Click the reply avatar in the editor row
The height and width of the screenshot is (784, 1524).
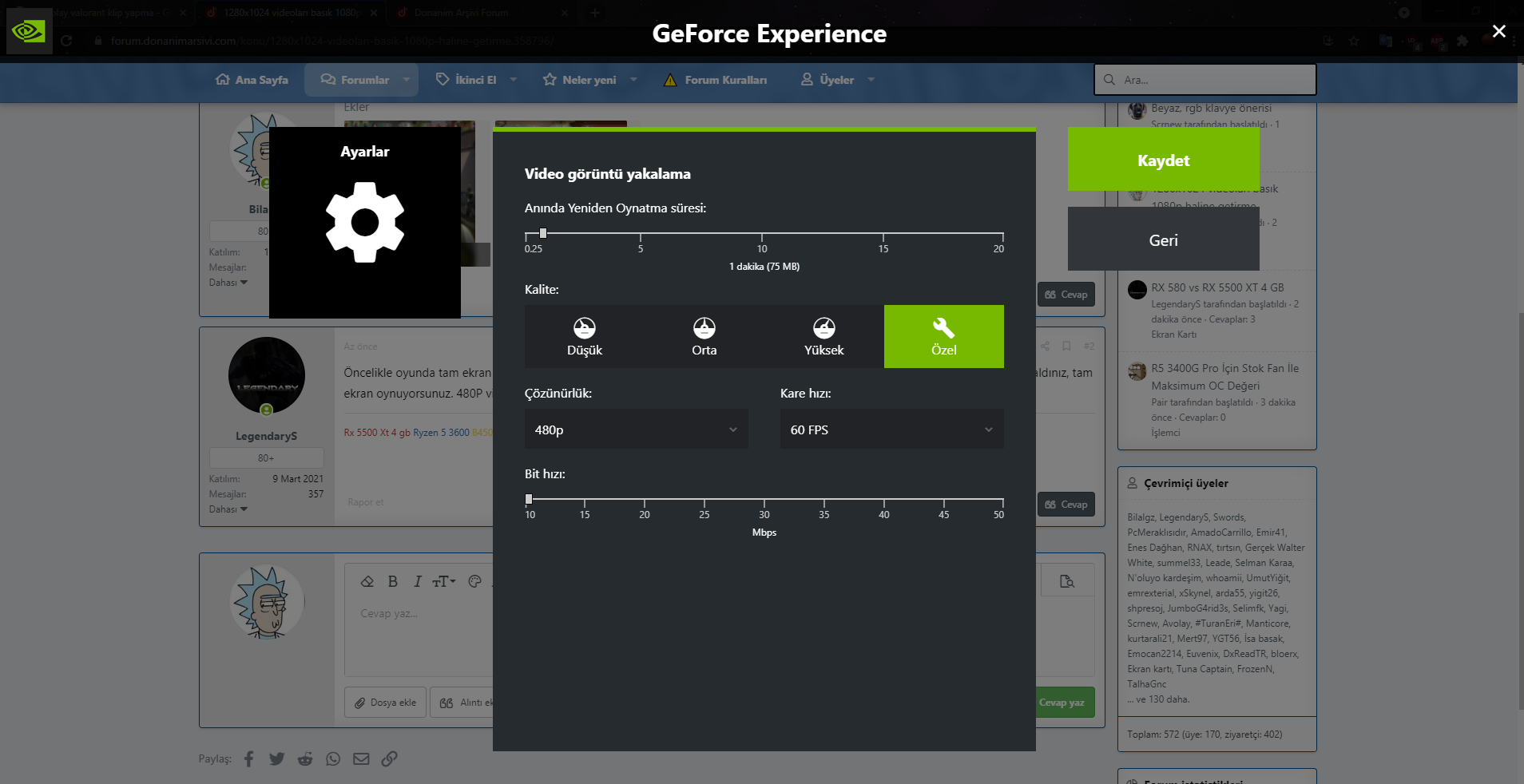click(x=267, y=603)
